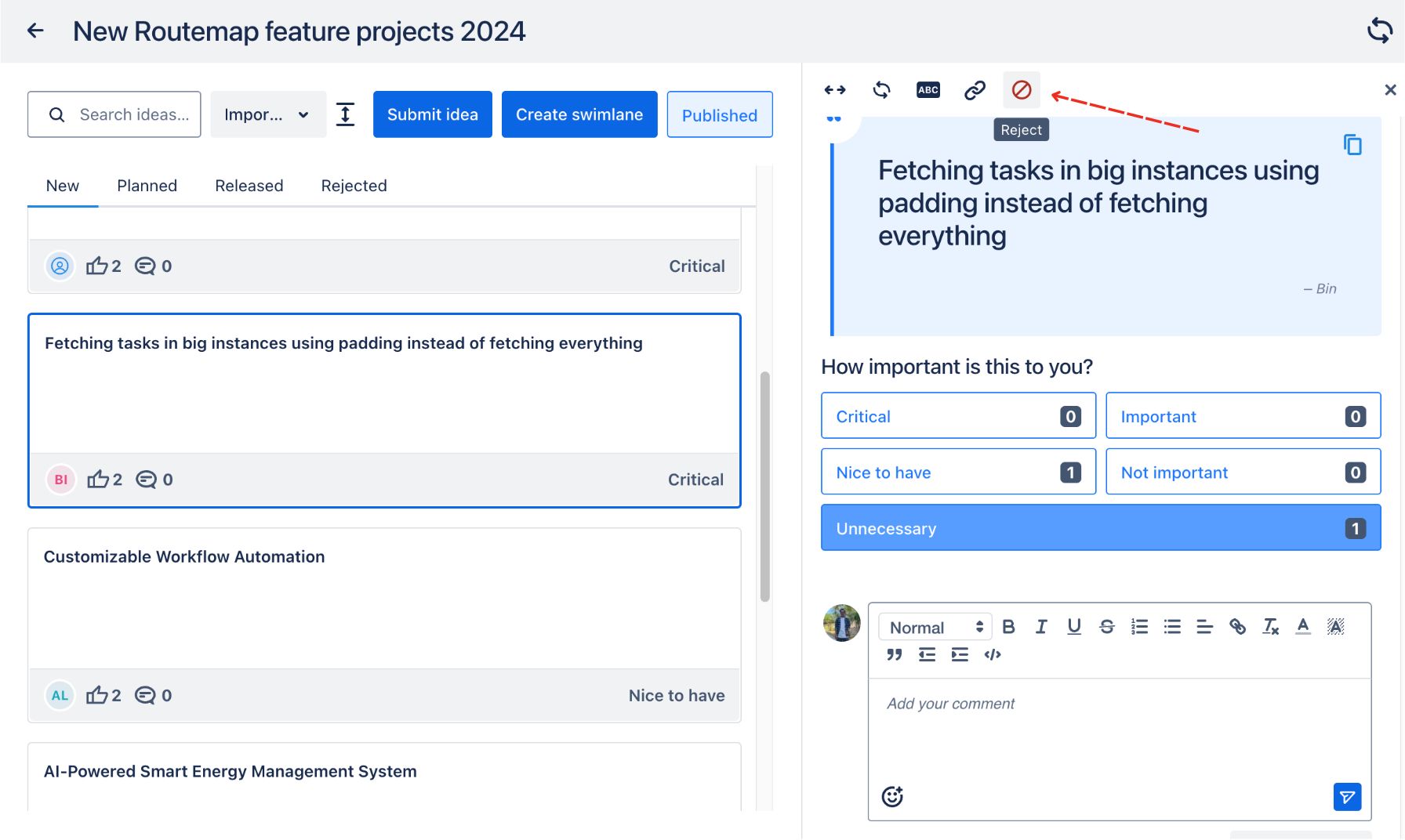
Task: Switch to the New tab
Action: point(63,186)
